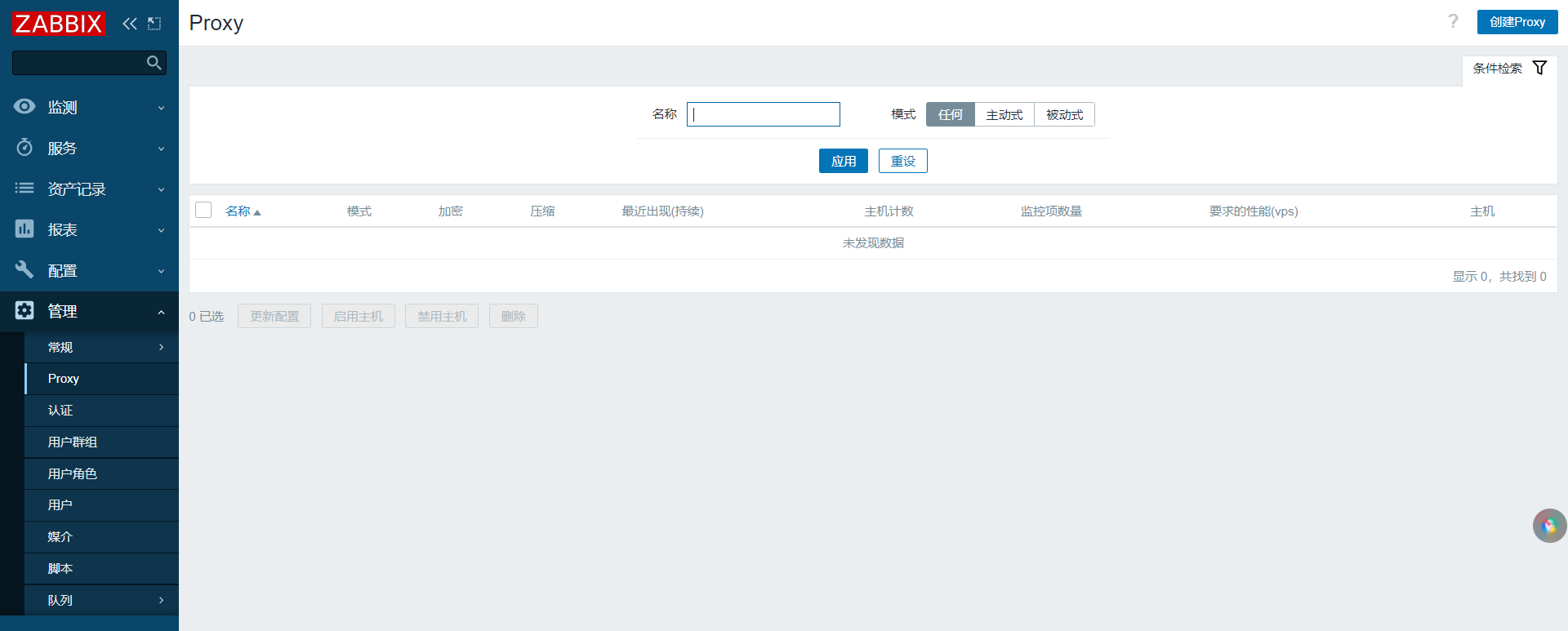Go to the 脚本 submenu item
1568x631 pixels.
[101, 569]
